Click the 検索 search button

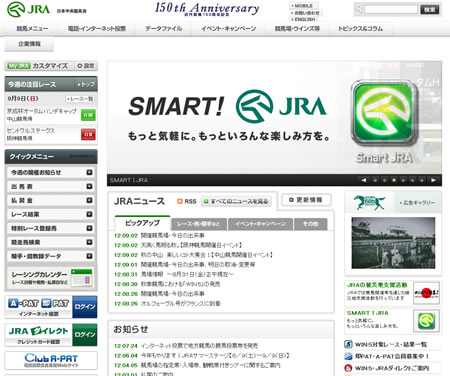pos(429,9)
